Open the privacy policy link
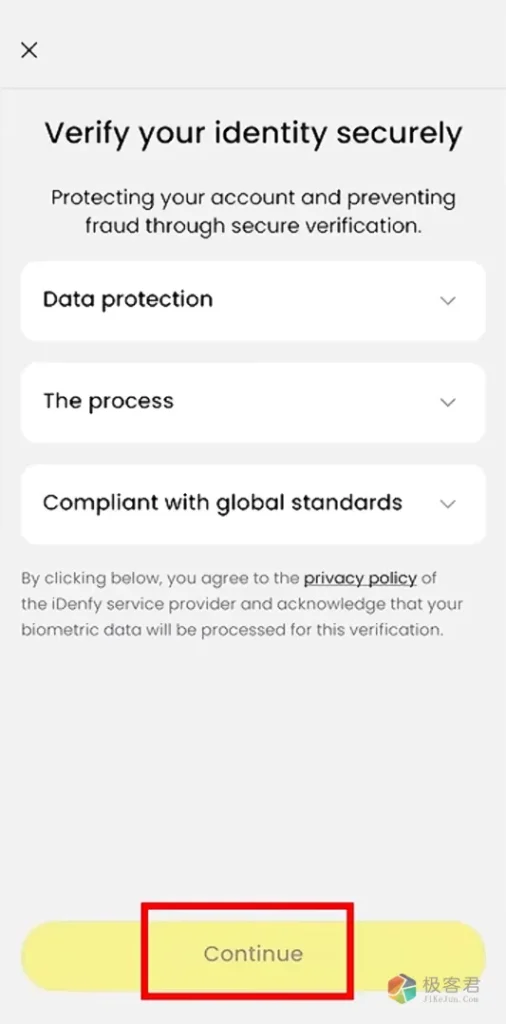 click(x=360, y=579)
